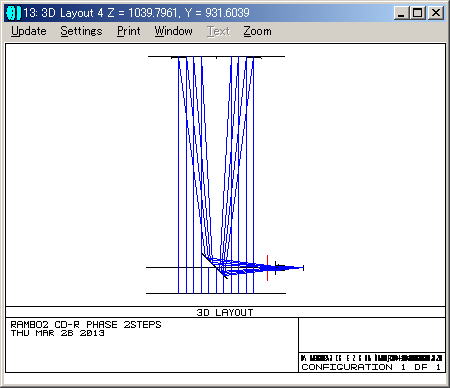Click the RAMBO2 CD-R PHASE 2STEPS text

coord(86,324)
